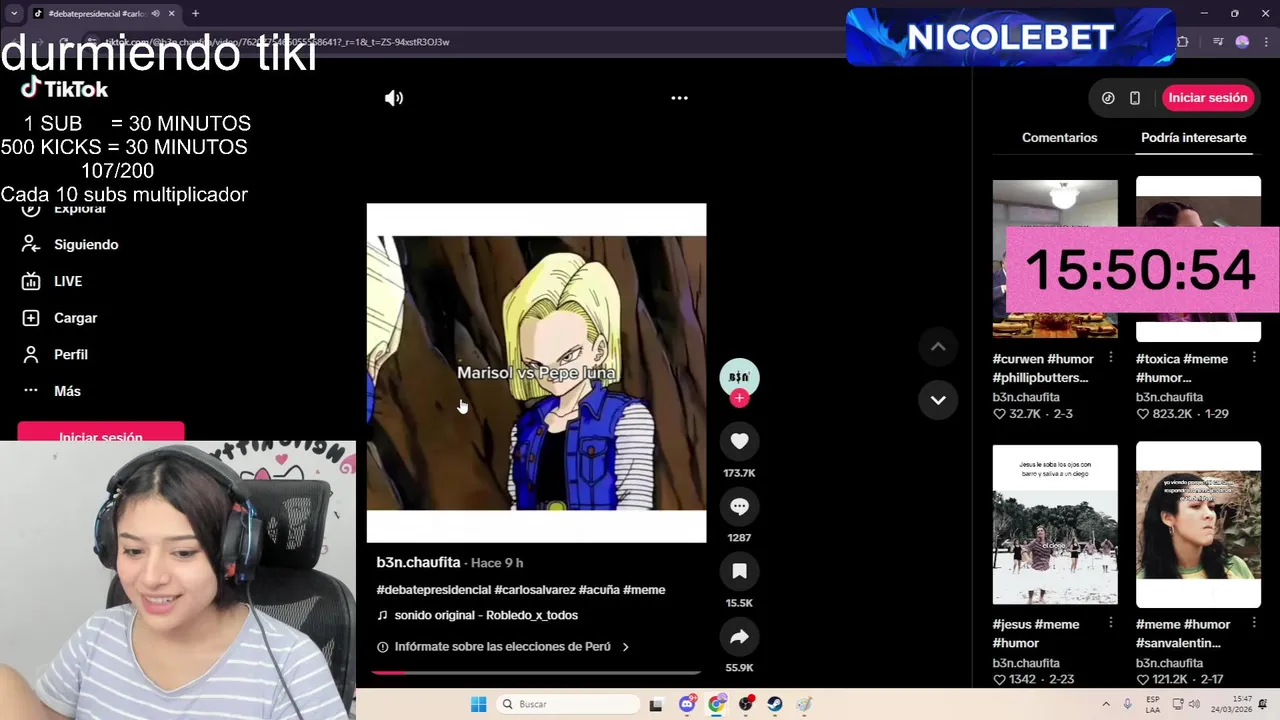The image size is (1280, 720).
Task: Click the microphone icon in system tray
Action: click(x=1128, y=704)
